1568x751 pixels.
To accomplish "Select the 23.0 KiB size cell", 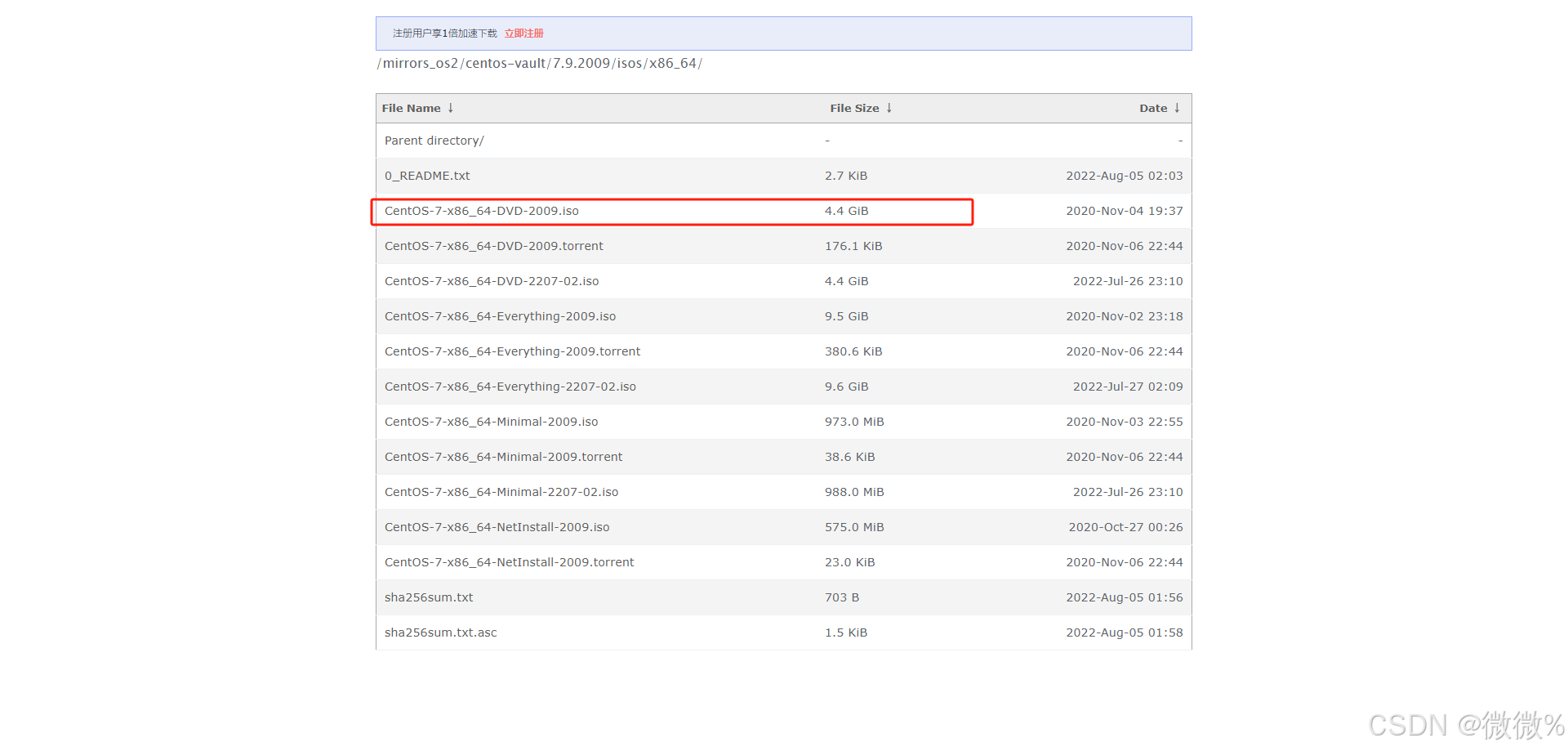I will pos(849,562).
